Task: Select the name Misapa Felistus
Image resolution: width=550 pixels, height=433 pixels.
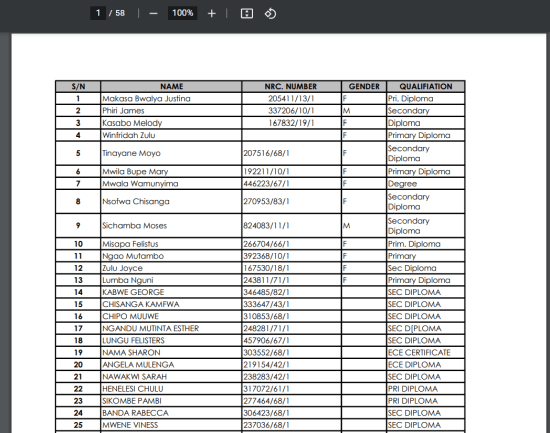Action: point(130,244)
